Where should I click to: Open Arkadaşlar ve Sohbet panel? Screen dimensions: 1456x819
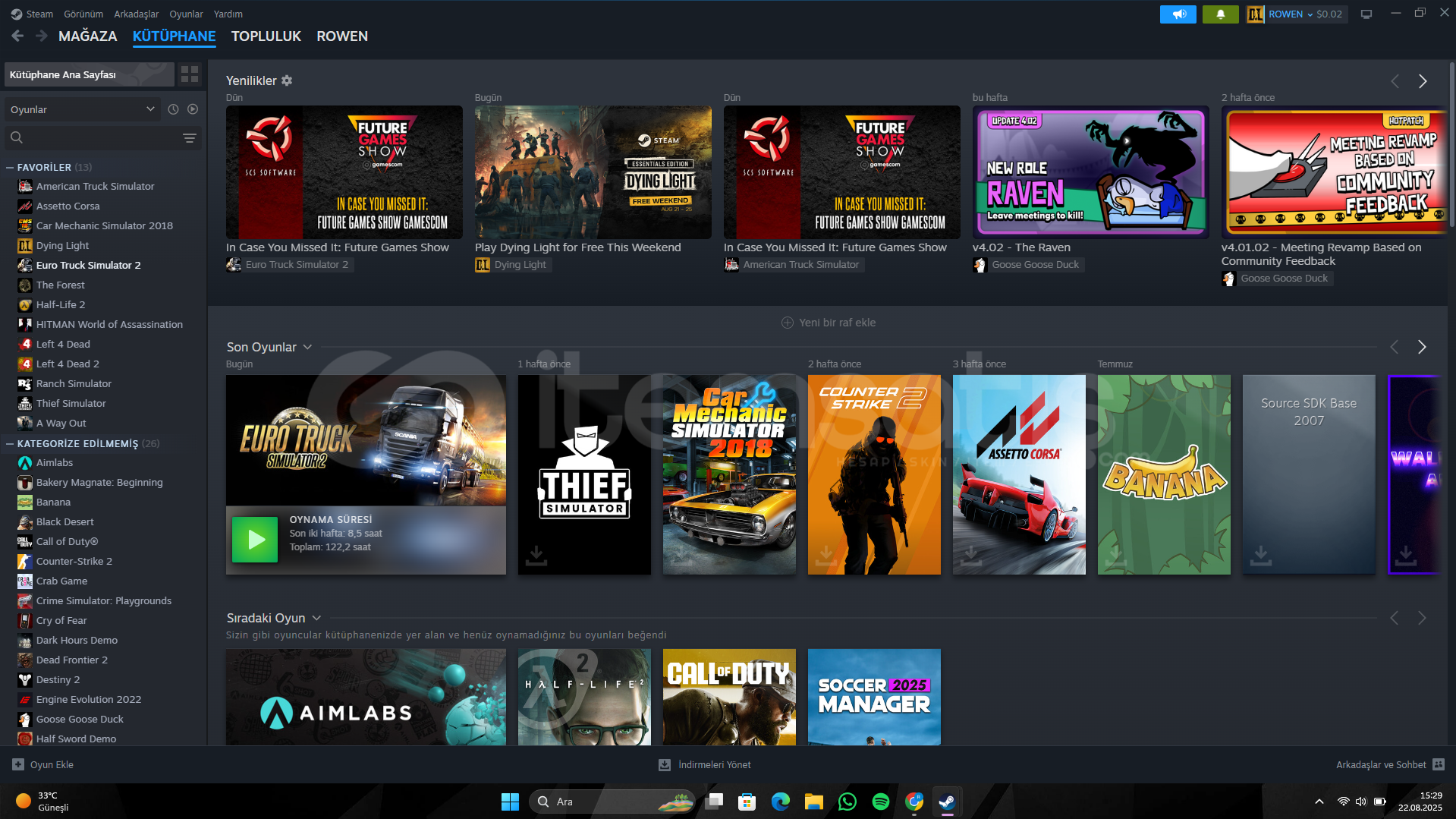pyautogui.click(x=1390, y=764)
